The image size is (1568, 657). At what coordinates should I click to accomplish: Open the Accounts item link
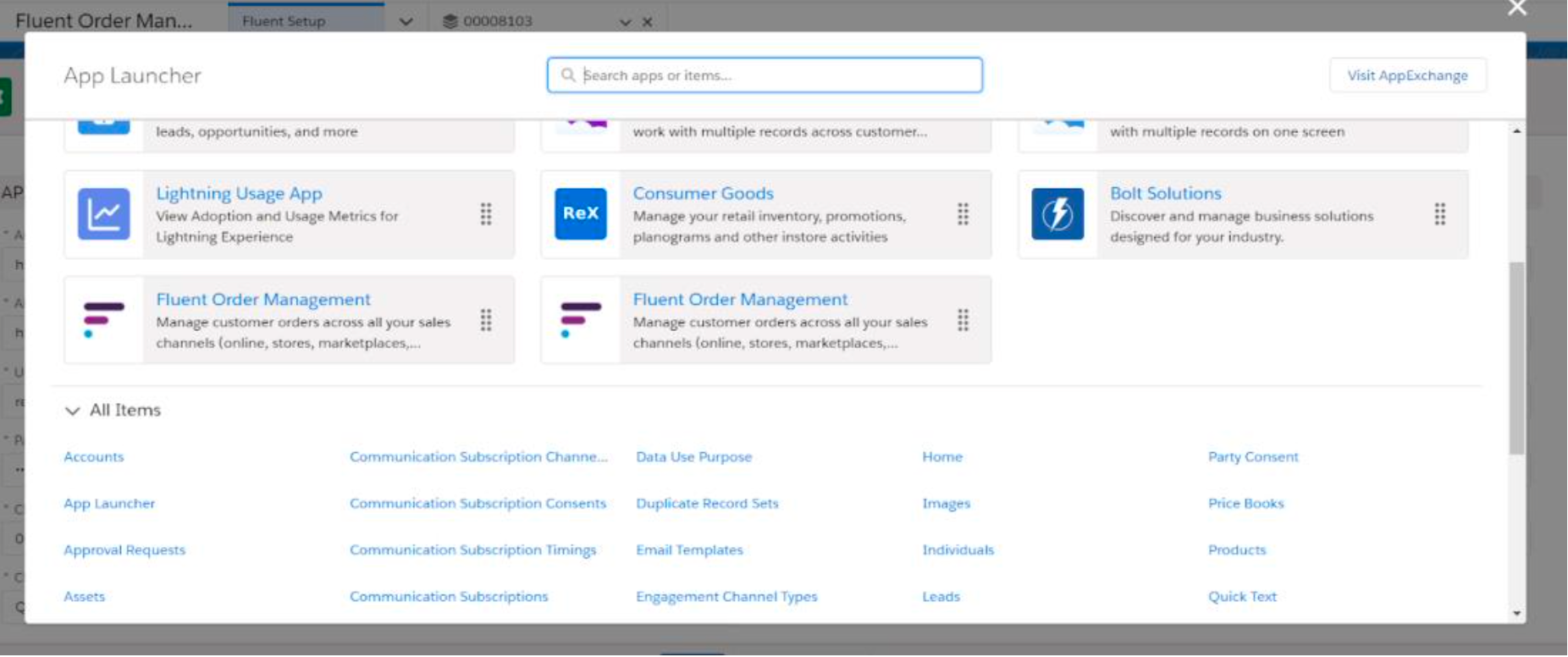point(94,457)
